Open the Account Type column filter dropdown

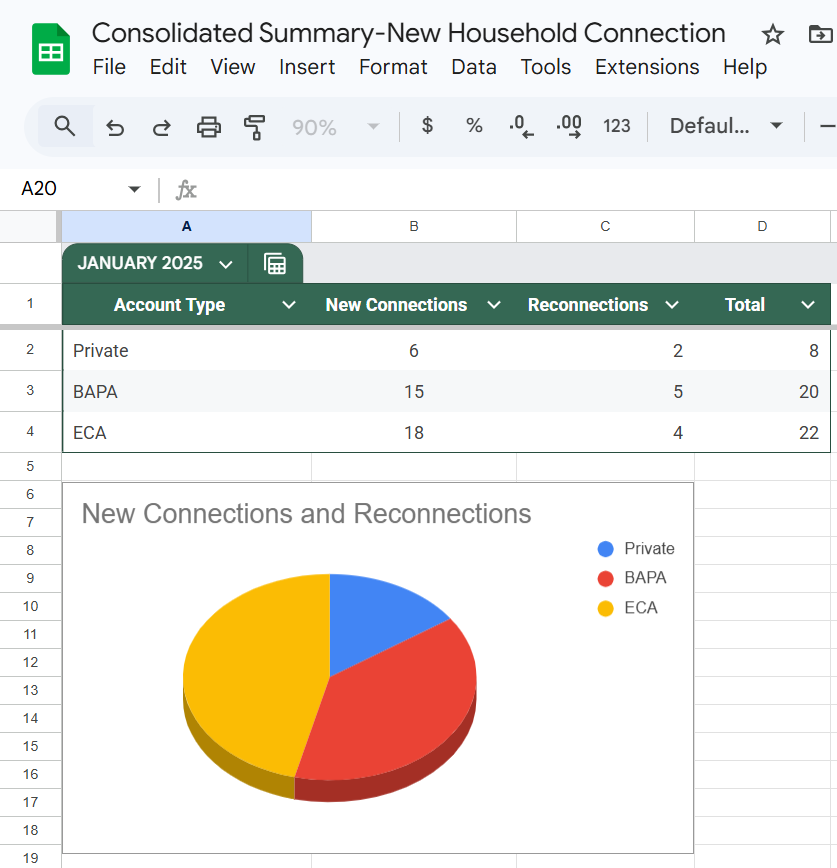click(289, 305)
